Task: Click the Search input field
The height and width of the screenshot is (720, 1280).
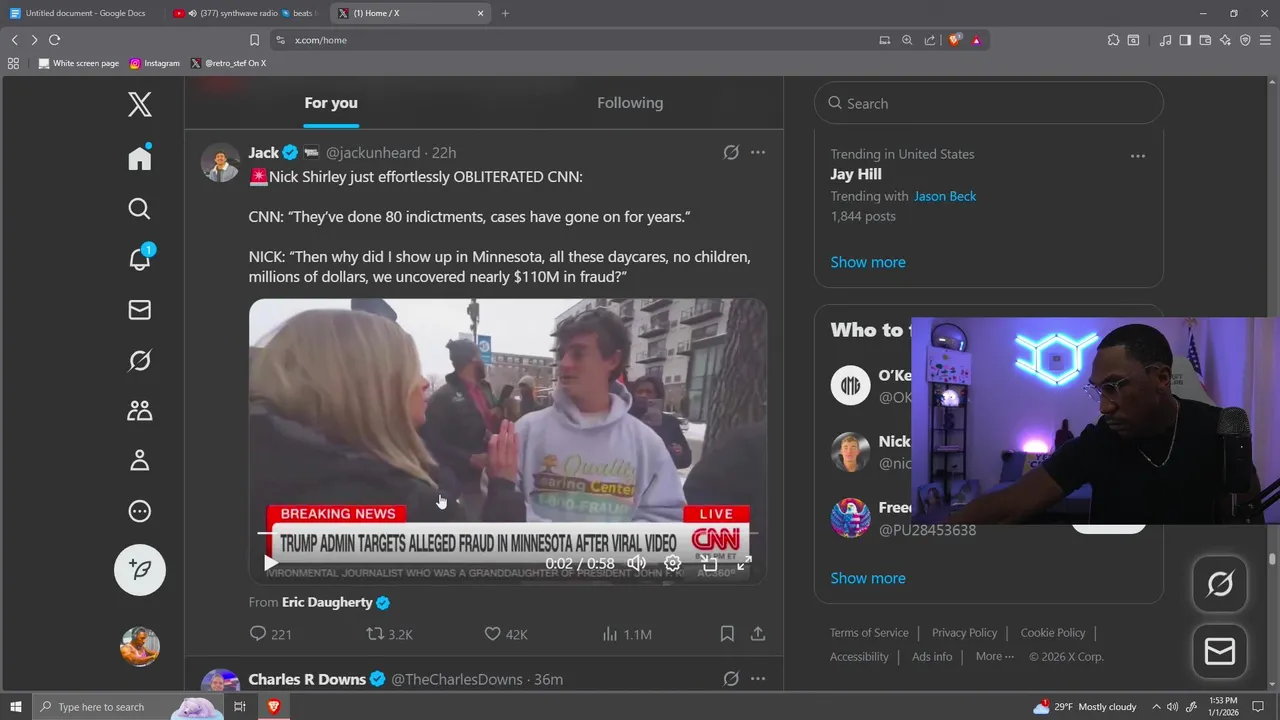Action: [989, 103]
